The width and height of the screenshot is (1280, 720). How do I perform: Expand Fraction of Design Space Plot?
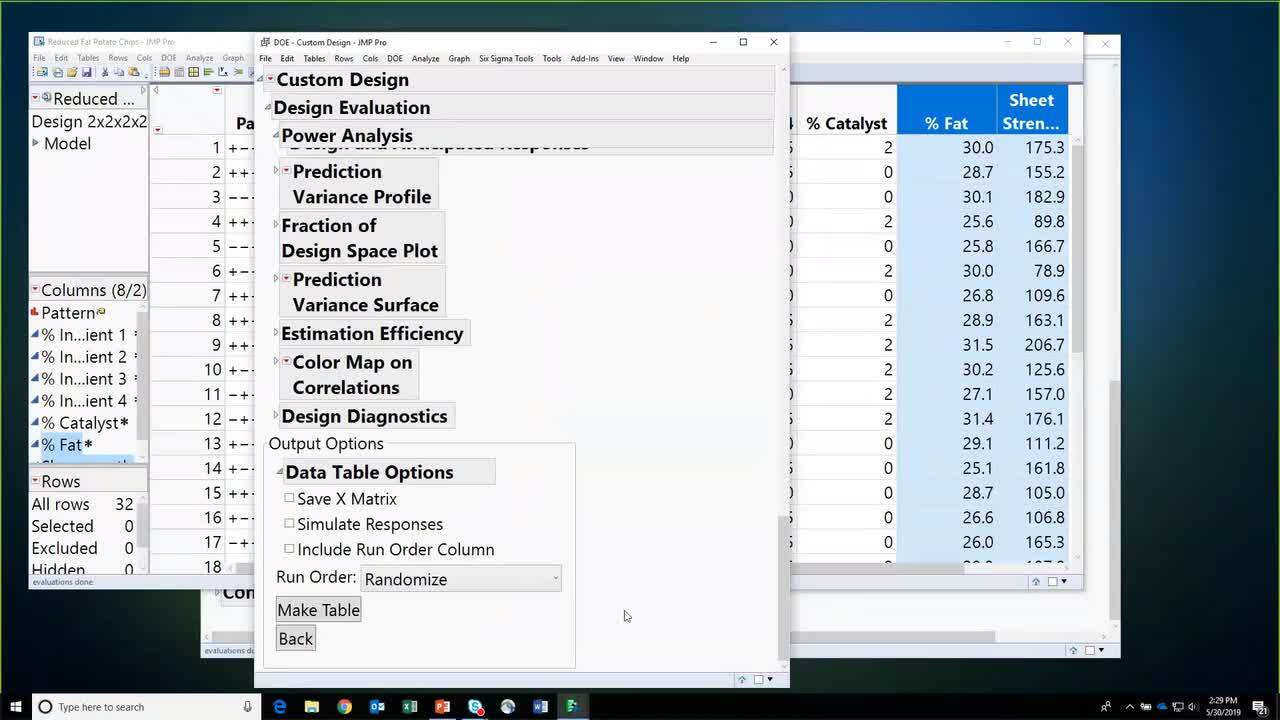coord(276,226)
